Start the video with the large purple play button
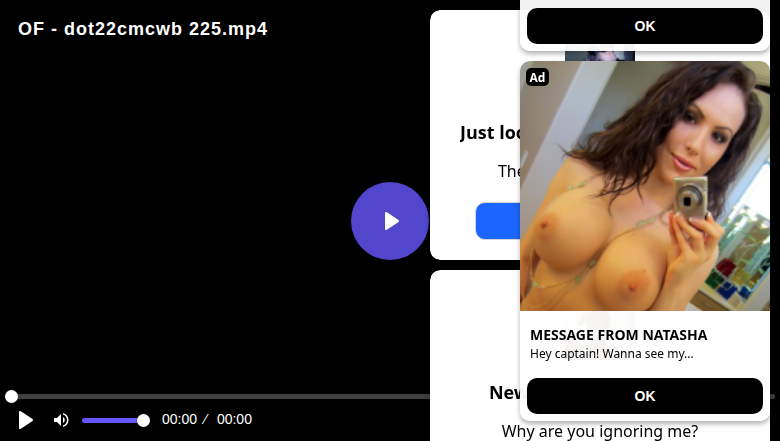Viewport: 780px width, 441px height. (390, 221)
